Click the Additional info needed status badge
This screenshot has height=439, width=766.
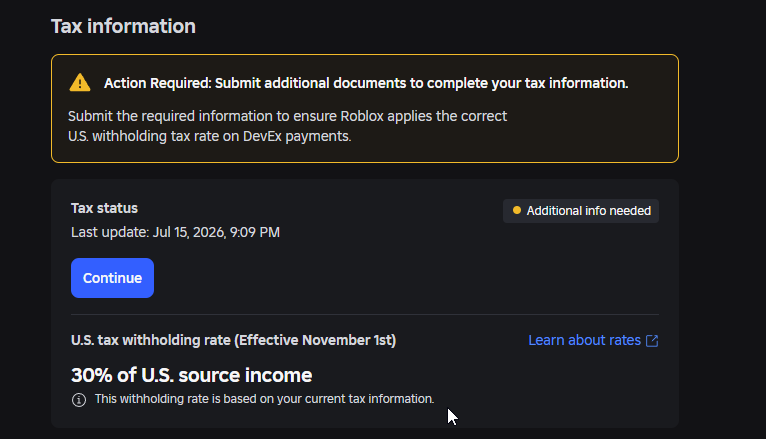581,211
